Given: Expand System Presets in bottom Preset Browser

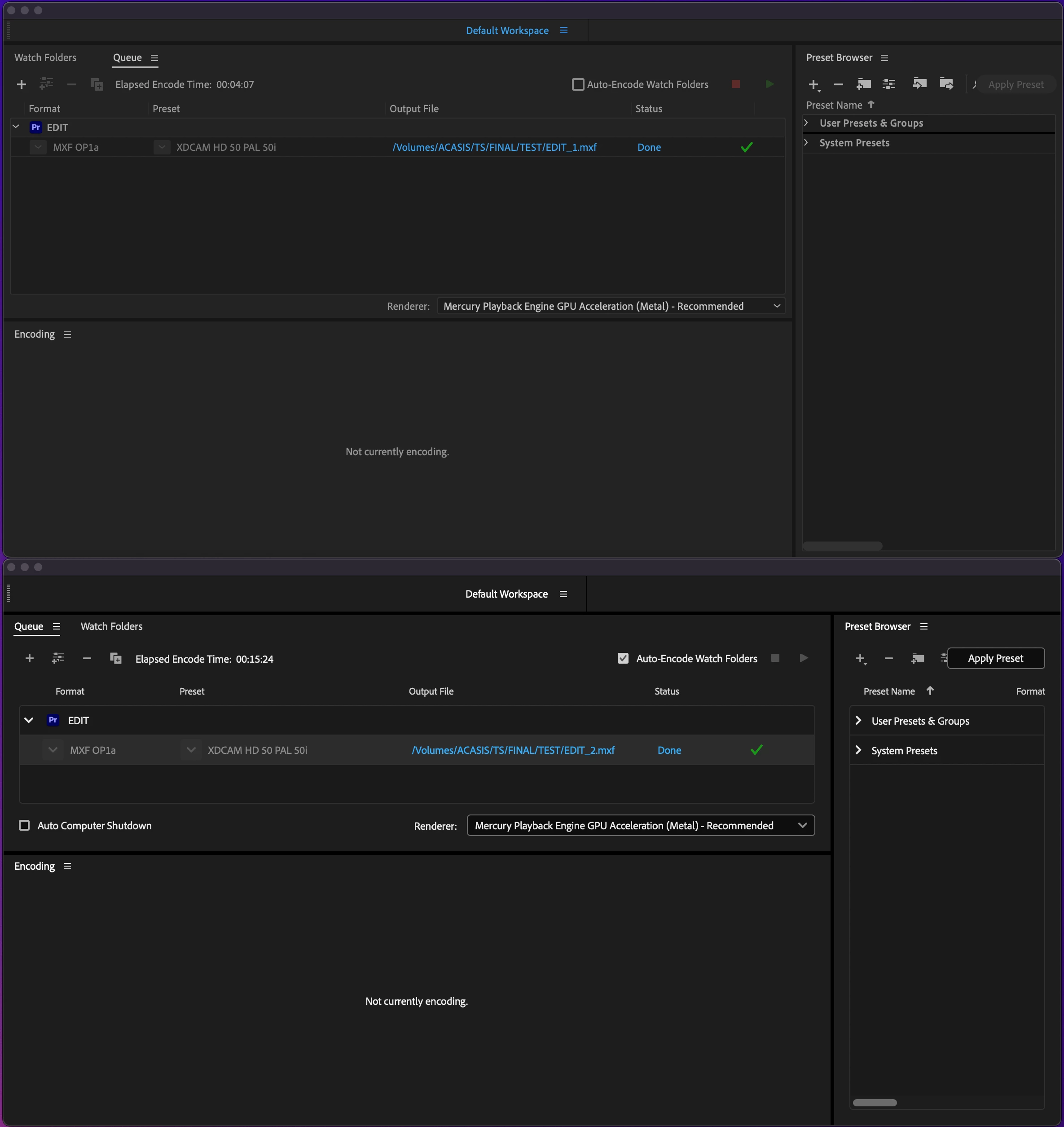Looking at the screenshot, I should click(859, 750).
